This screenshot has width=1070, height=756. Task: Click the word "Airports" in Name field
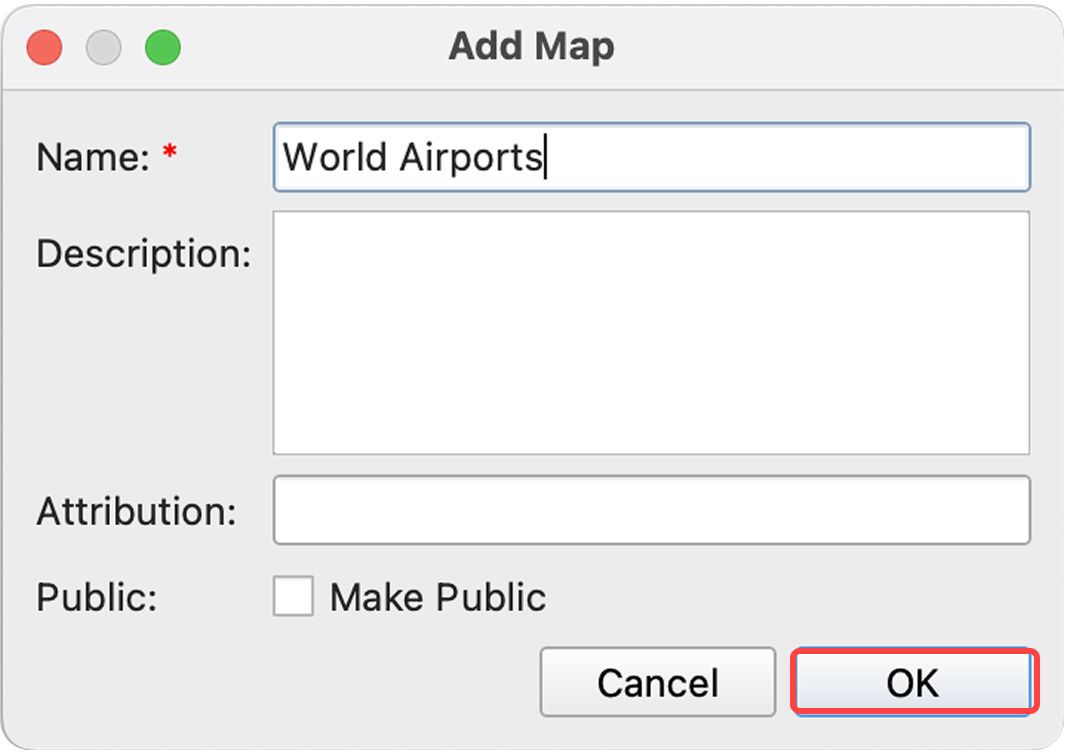click(x=471, y=158)
